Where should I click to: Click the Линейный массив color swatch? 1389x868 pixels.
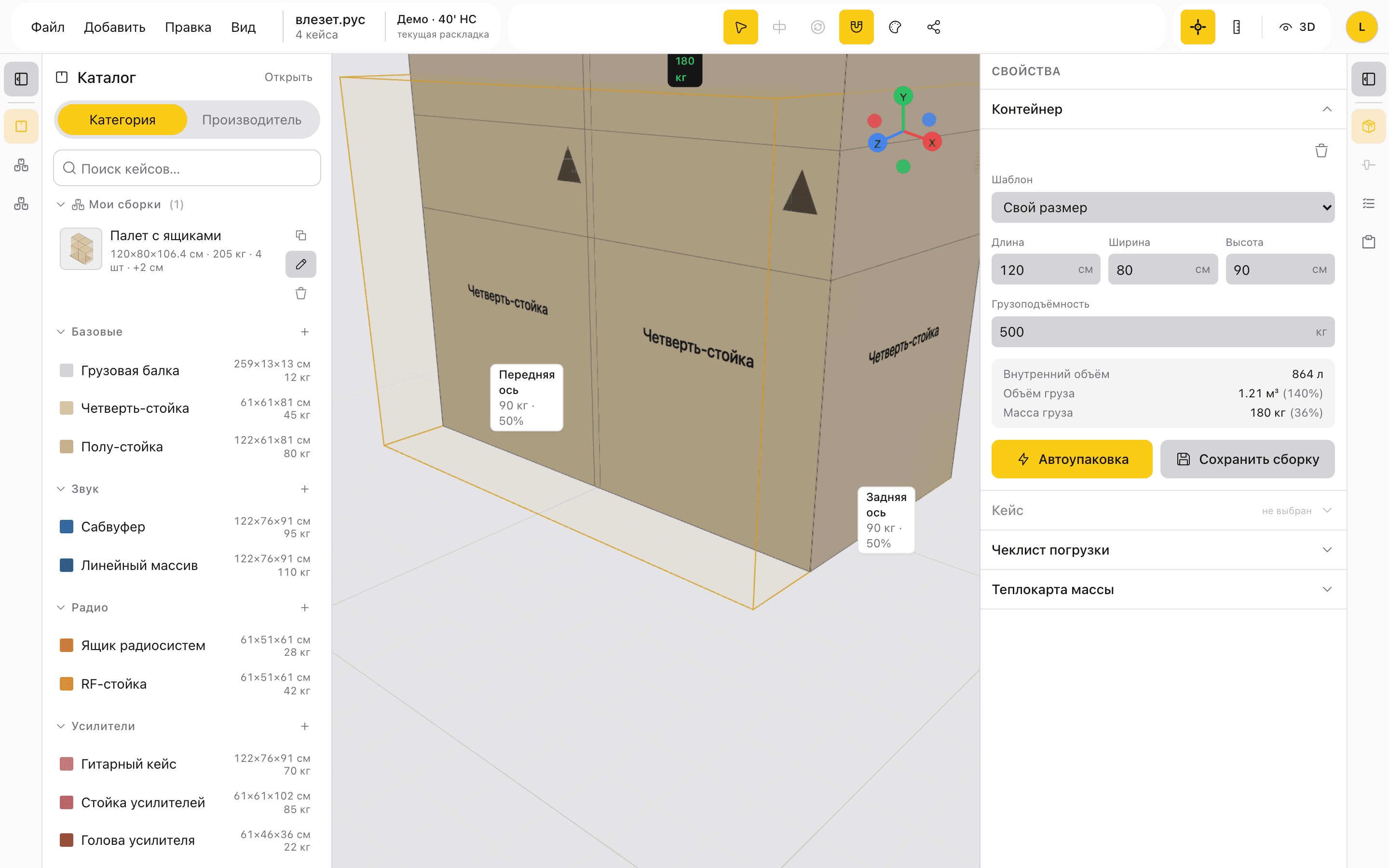coord(67,565)
